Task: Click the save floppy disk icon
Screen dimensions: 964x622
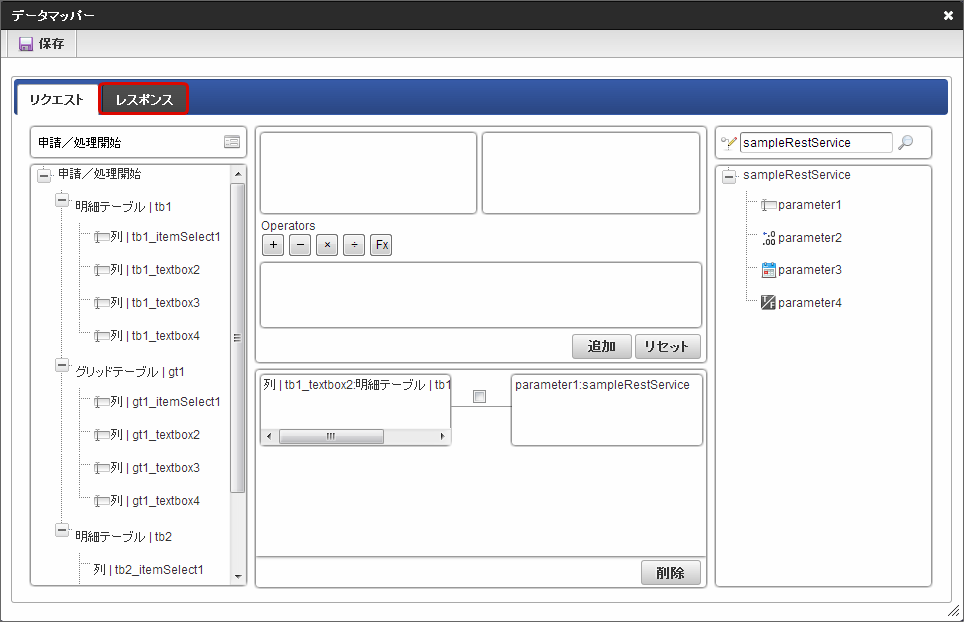Action: tap(26, 44)
